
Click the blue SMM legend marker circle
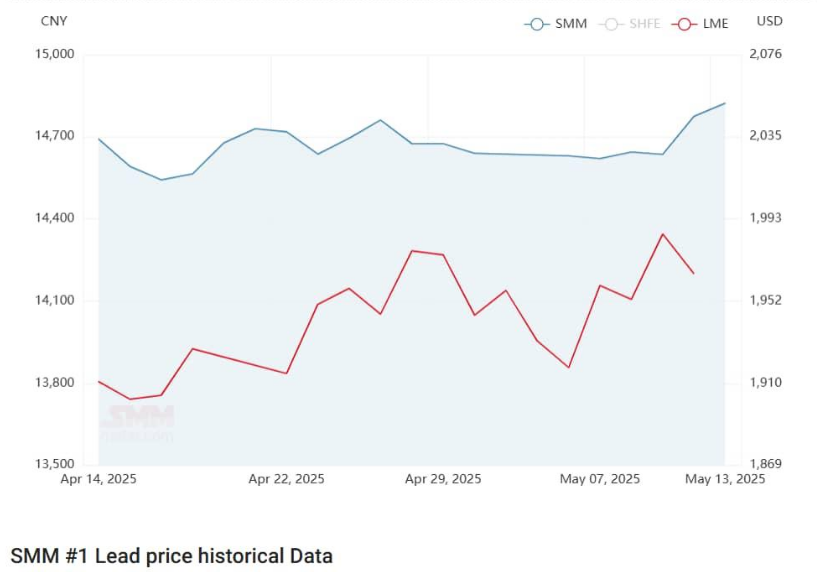click(x=538, y=23)
